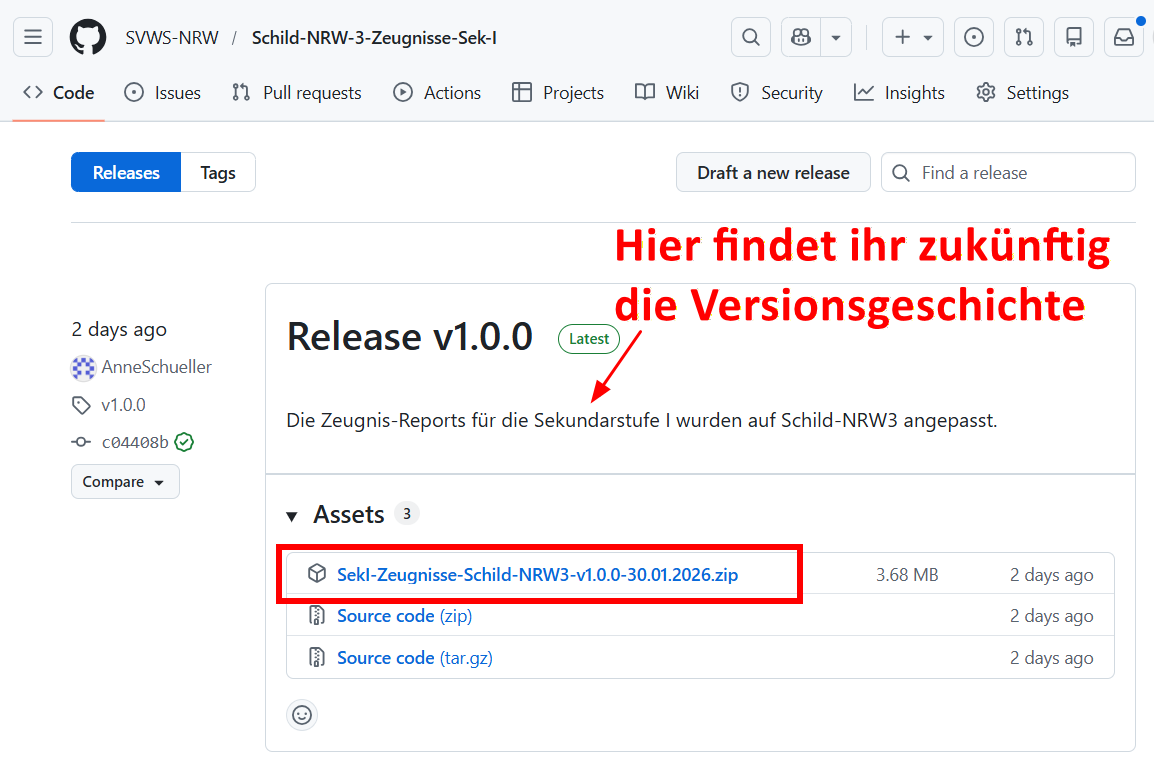Switch the release filter to Tags

218,172
